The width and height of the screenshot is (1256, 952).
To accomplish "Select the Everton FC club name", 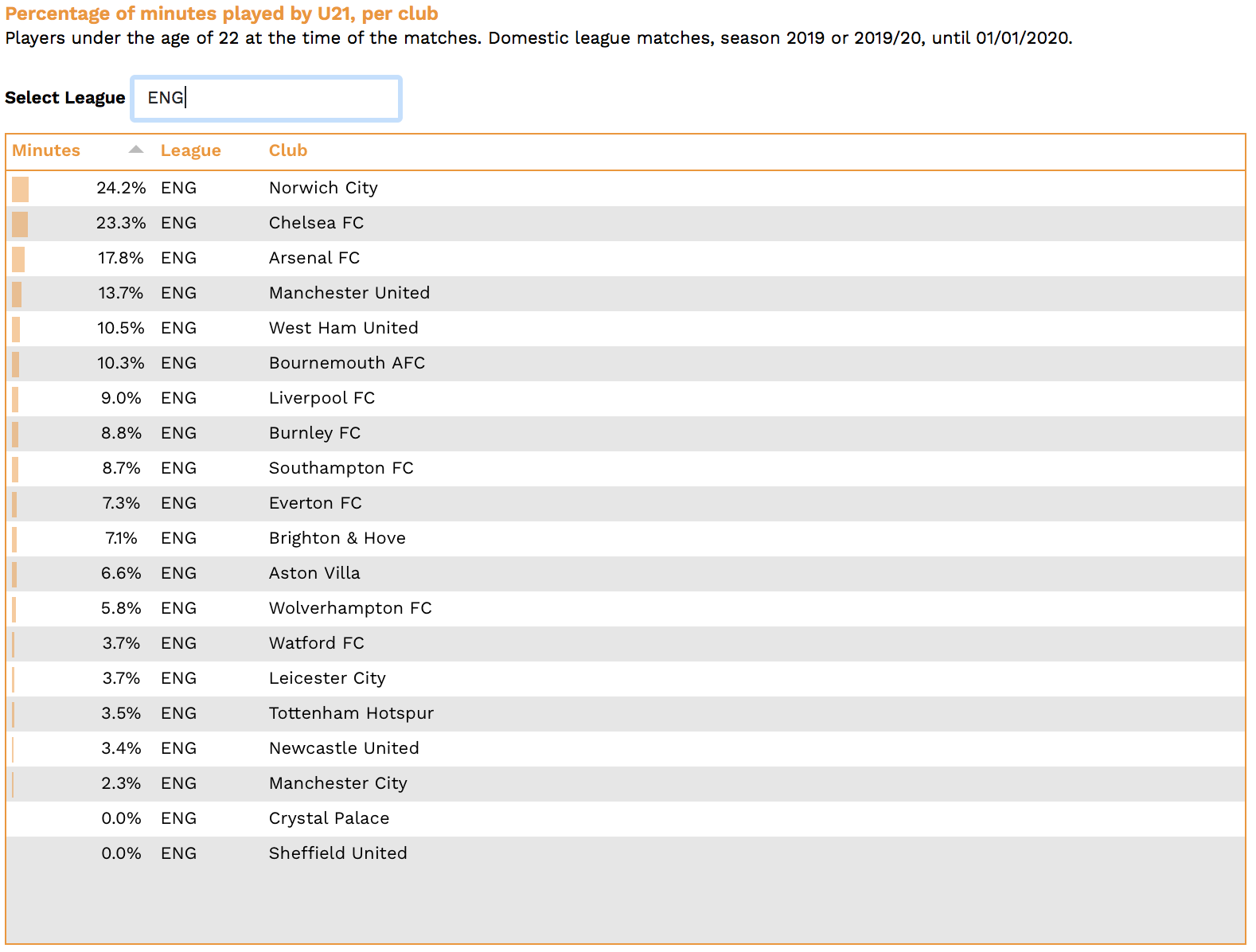I will (x=315, y=503).
